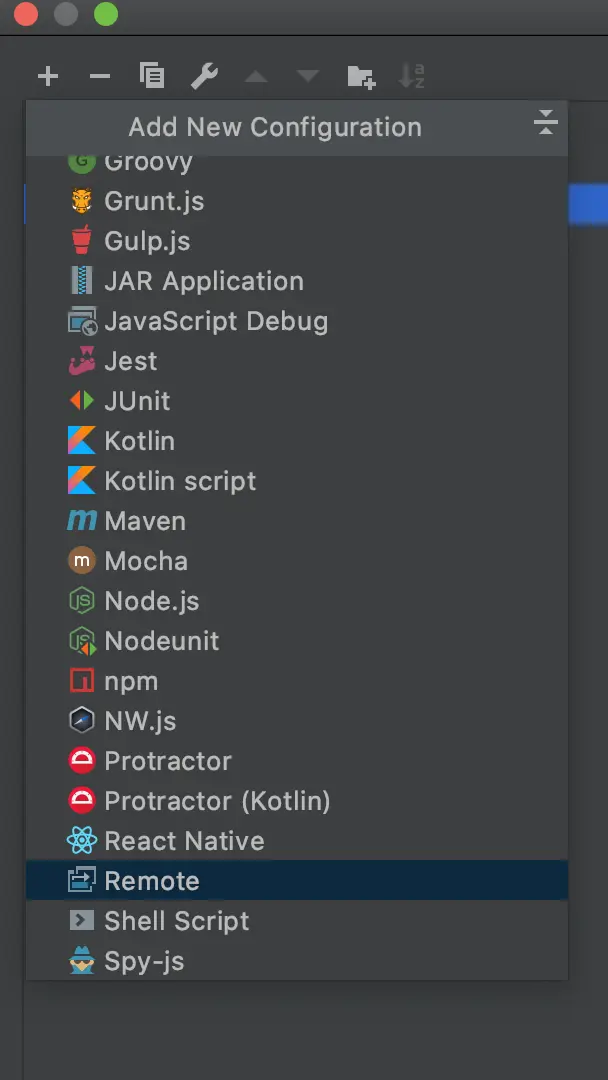Click the Grunt.js boar icon
The width and height of the screenshot is (608, 1080).
tap(82, 201)
